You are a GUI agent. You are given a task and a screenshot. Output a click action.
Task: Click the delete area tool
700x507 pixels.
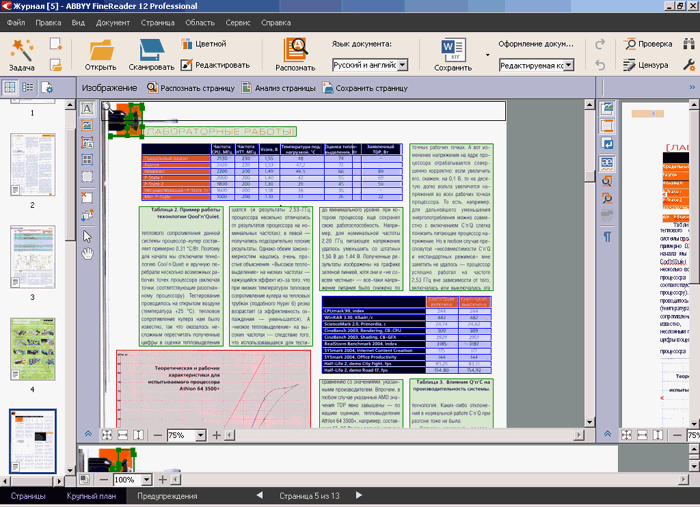[x=88, y=197]
